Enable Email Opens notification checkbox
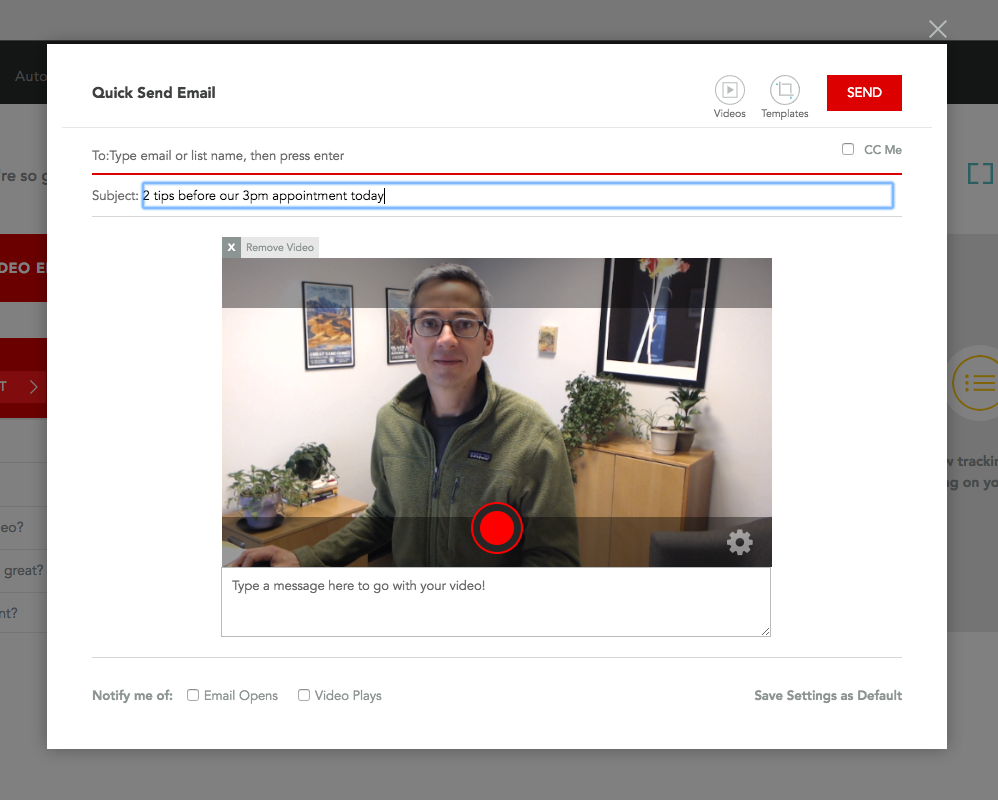The image size is (998, 800). pos(193,695)
